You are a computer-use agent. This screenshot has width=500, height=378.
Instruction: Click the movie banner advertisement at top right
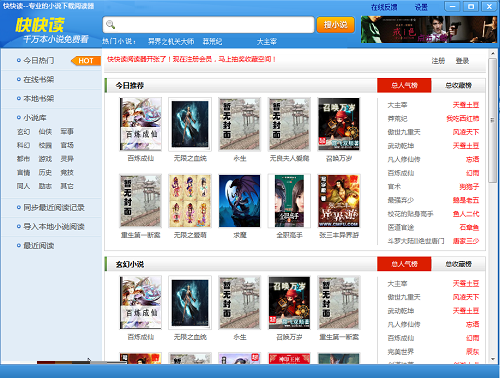[429, 29]
